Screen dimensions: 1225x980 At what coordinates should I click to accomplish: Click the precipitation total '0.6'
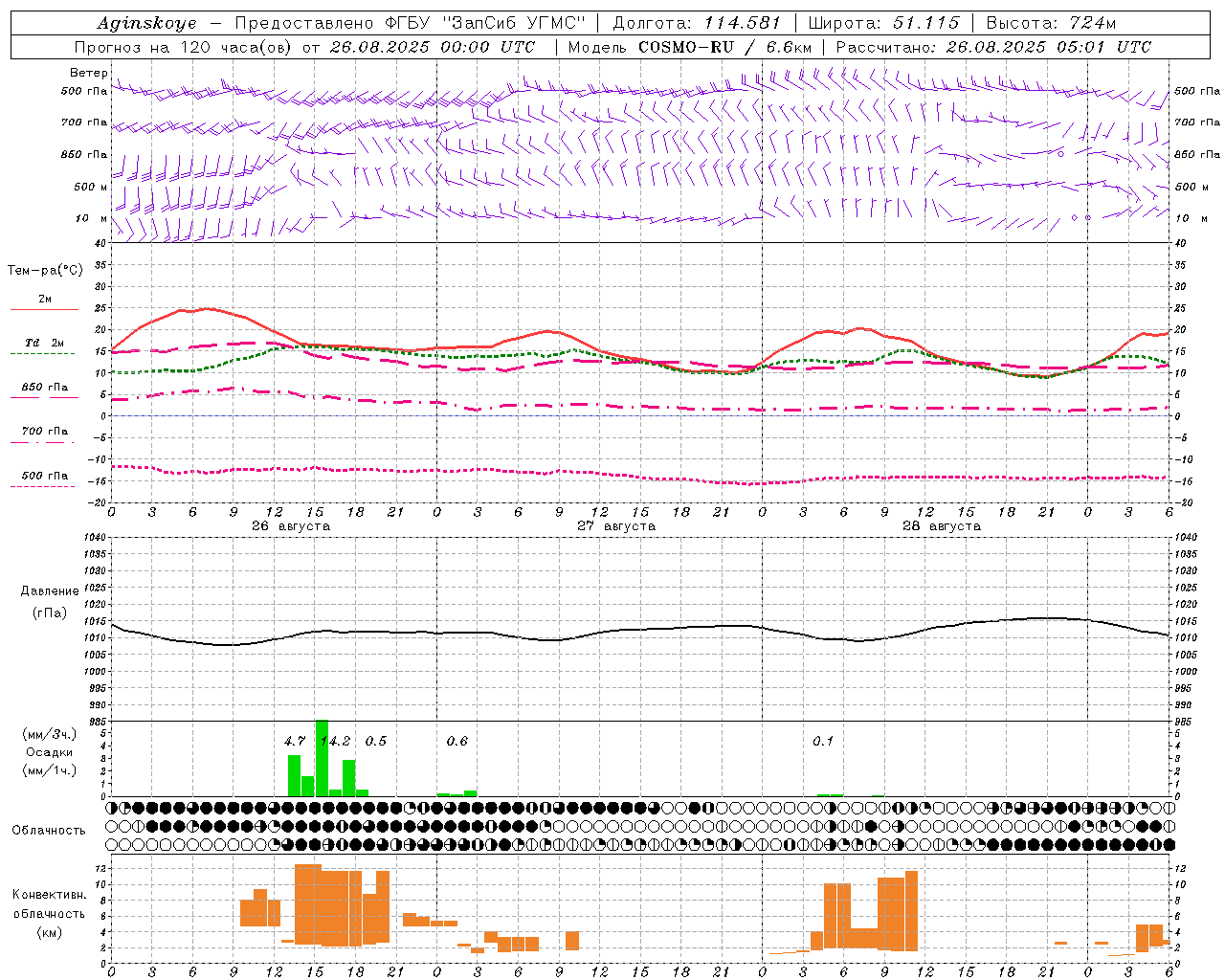457,741
